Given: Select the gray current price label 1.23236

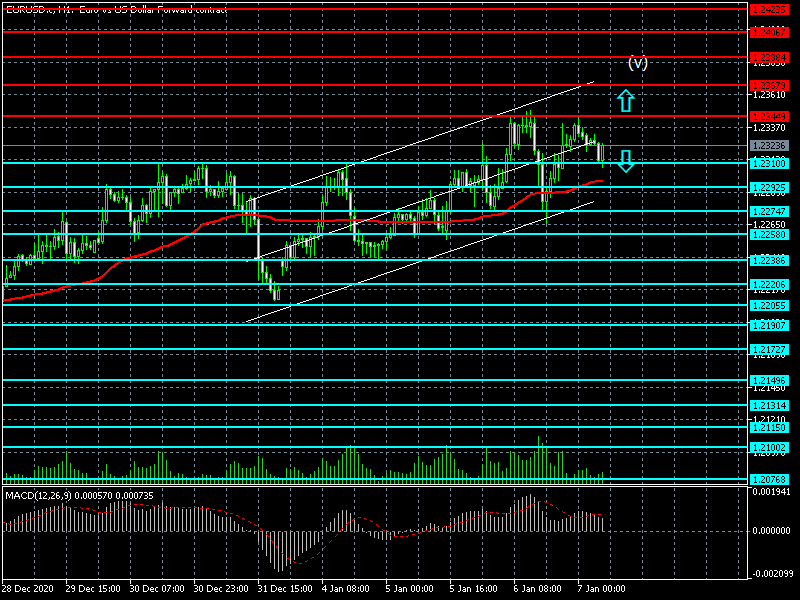Looking at the screenshot, I should click(x=768, y=145).
